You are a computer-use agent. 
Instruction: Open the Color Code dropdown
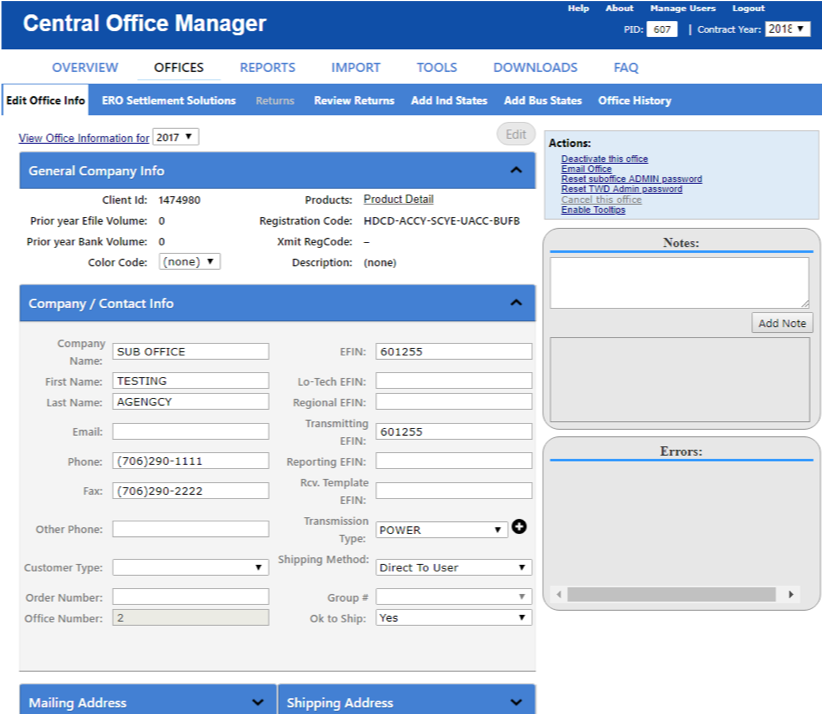(189, 261)
